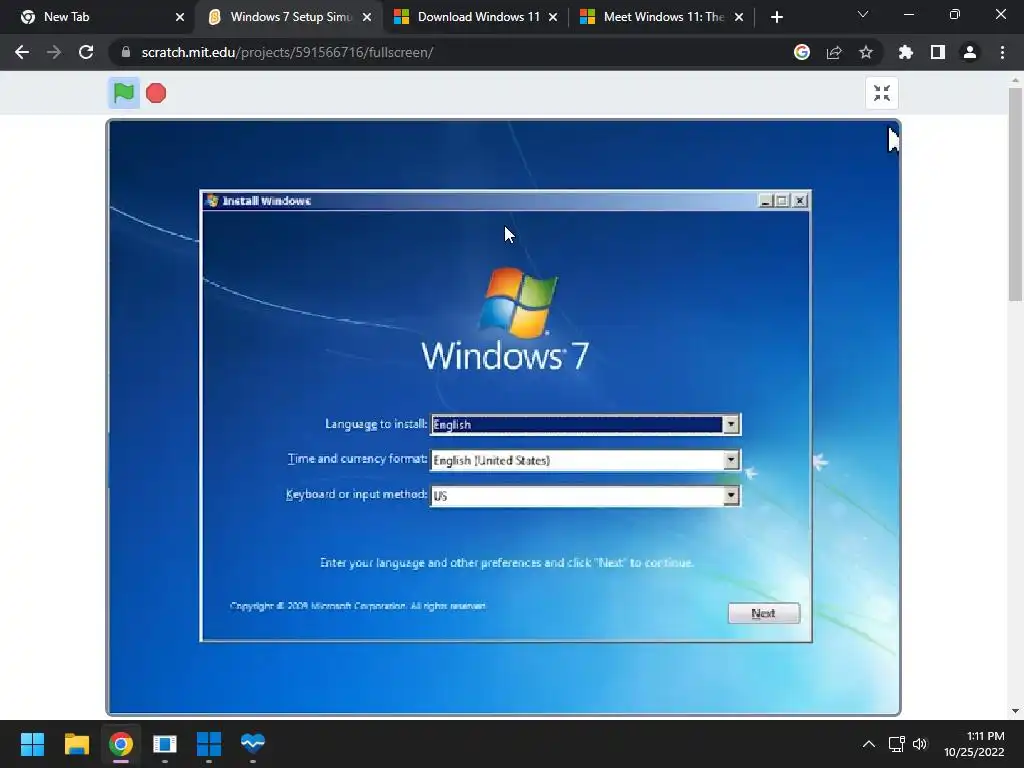Image resolution: width=1024 pixels, height=768 pixels.
Task: Stop the Scratch project with red stop sign
Action: pyautogui.click(x=156, y=93)
